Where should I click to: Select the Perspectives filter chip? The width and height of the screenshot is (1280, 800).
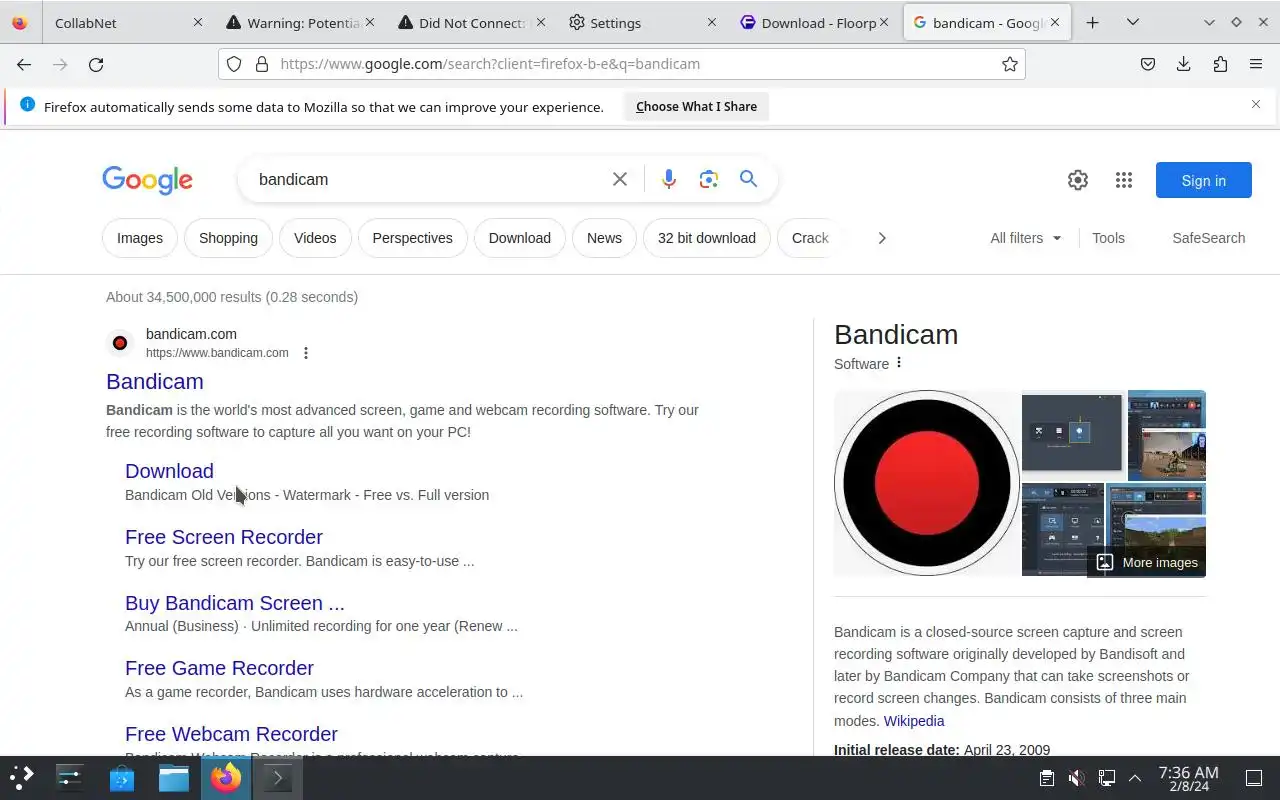pos(412,238)
